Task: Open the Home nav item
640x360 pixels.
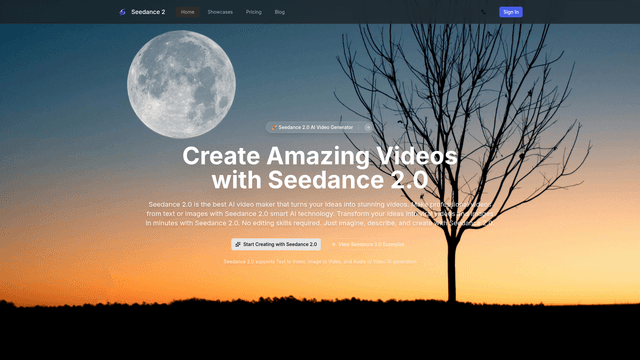Action: click(188, 12)
